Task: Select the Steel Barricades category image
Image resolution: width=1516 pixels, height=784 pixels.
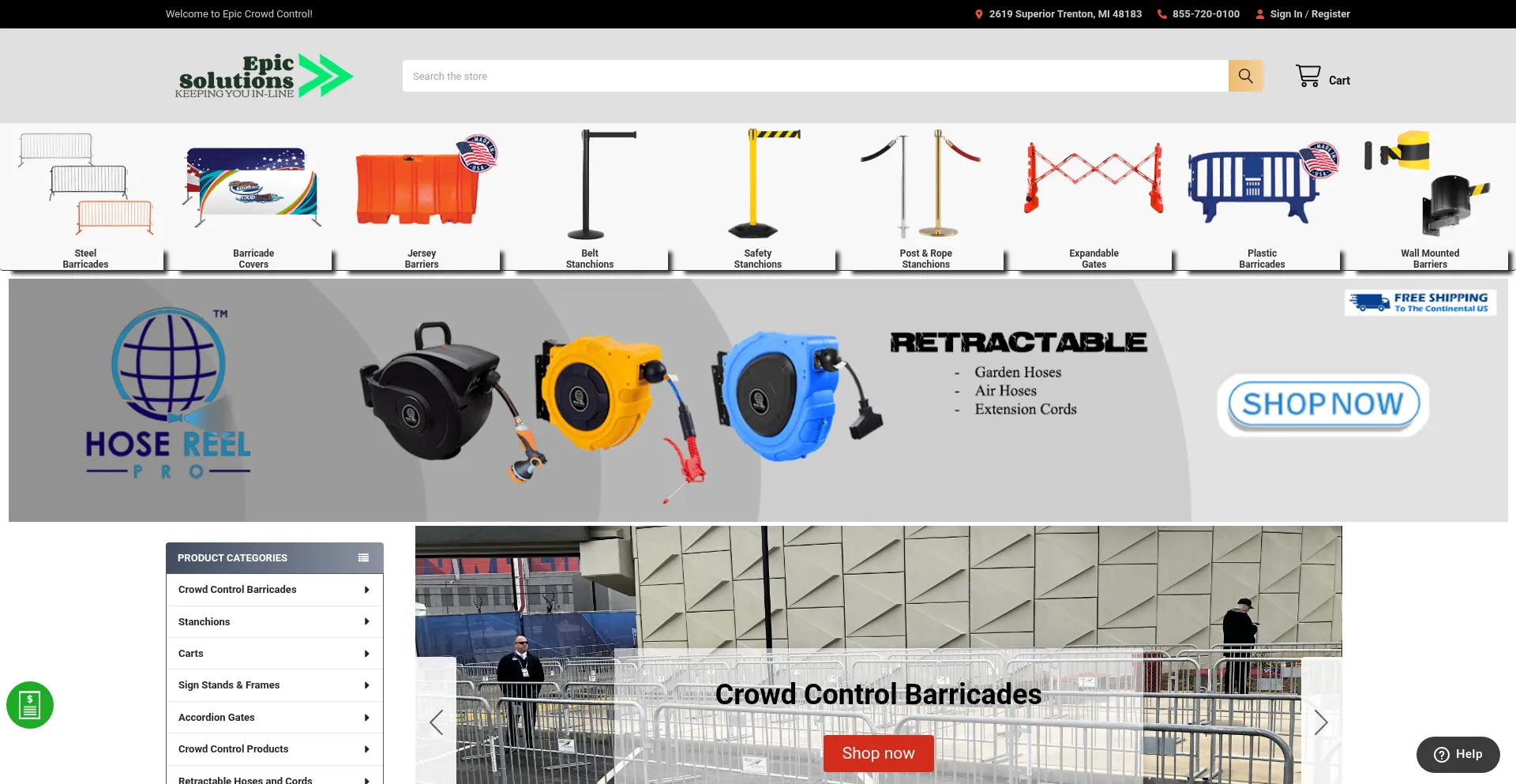Action: (85, 185)
